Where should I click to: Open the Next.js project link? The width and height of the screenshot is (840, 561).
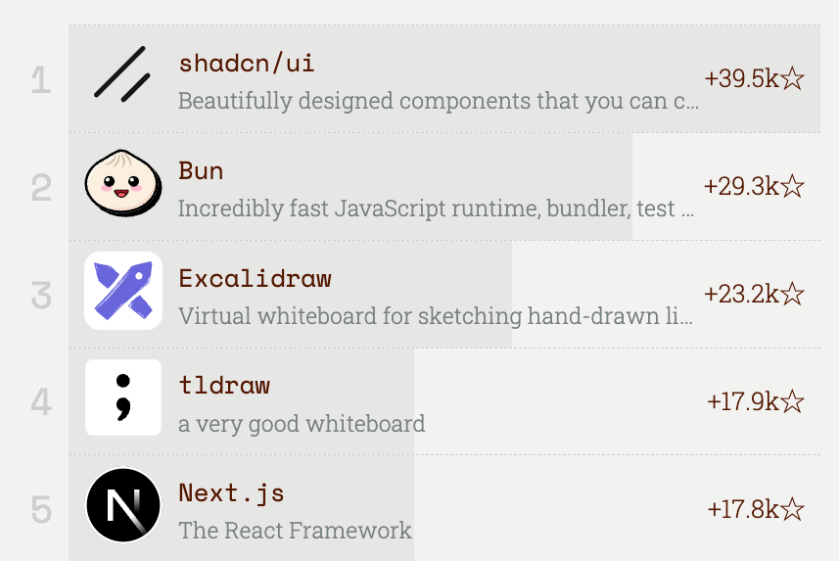coord(231,492)
